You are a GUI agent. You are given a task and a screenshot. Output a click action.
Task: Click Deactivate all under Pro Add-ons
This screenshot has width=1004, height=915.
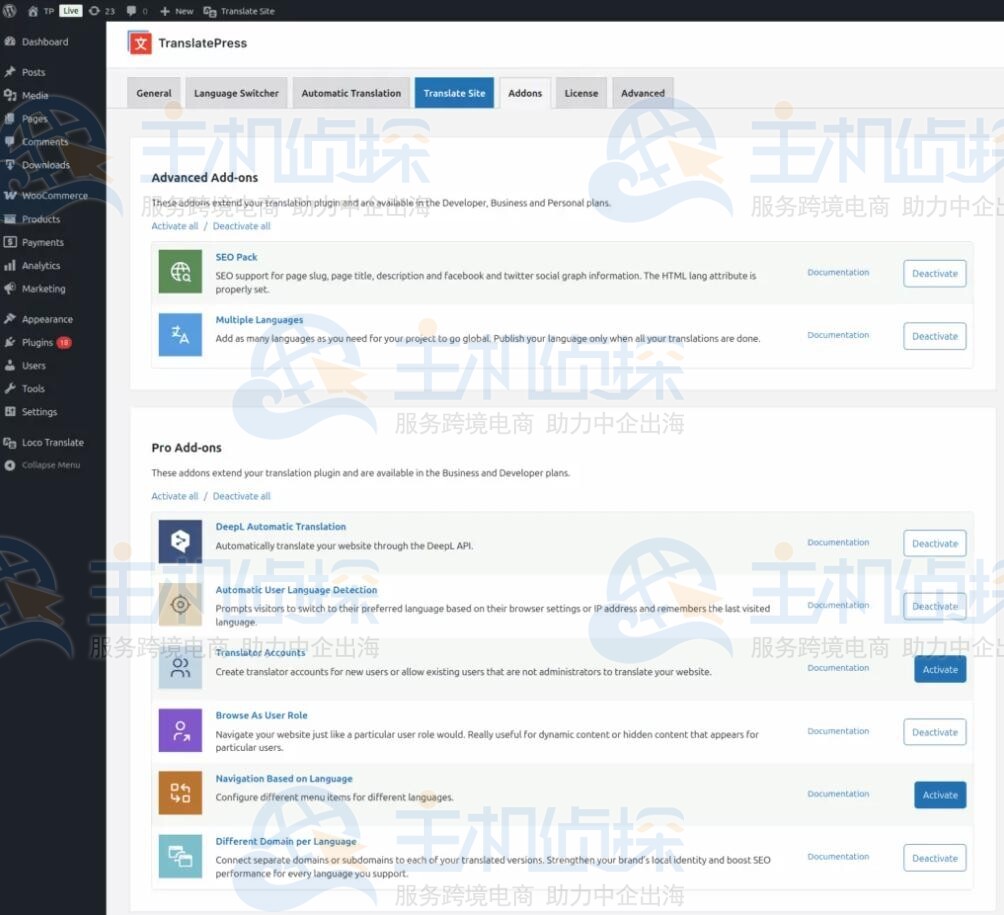pyautogui.click(x=241, y=496)
